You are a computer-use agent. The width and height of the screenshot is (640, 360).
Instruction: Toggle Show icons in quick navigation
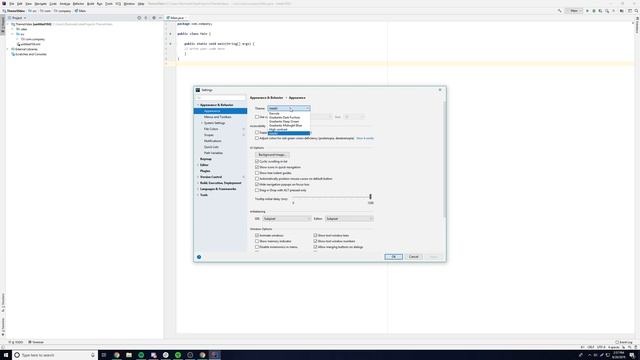(x=257, y=167)
